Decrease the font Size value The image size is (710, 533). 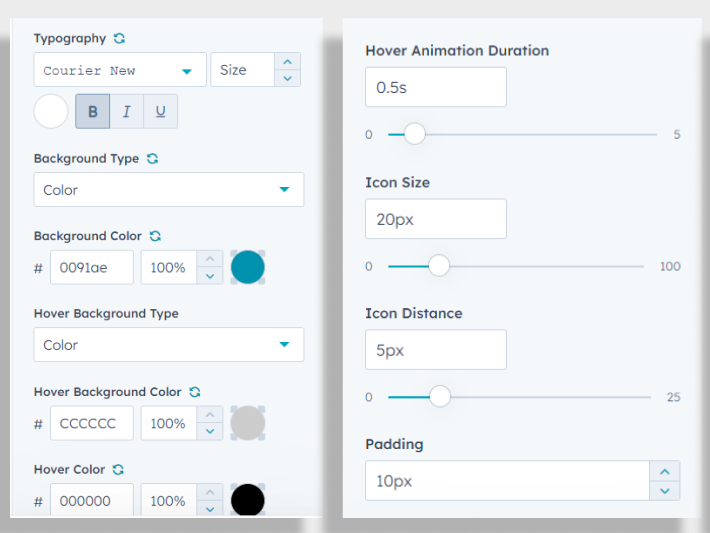tap(288, 78)
